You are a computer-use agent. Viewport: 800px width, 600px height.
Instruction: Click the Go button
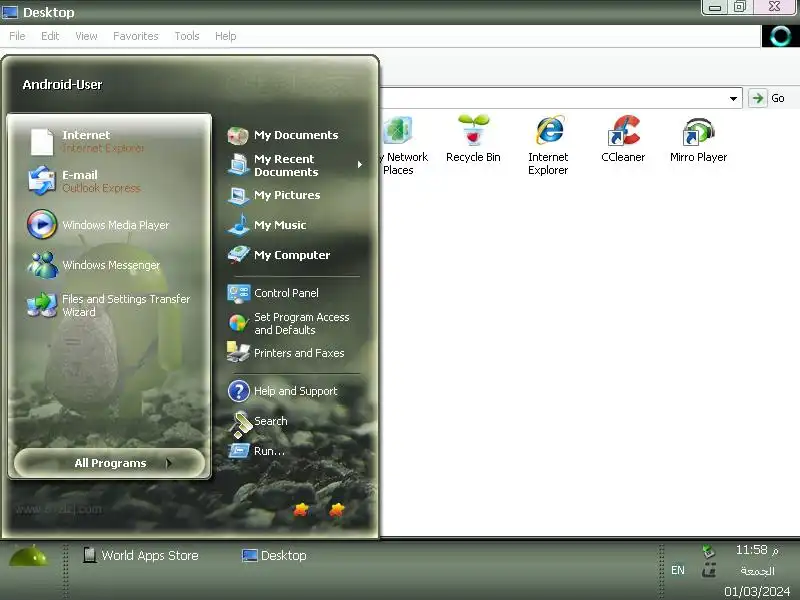point(768,98)
